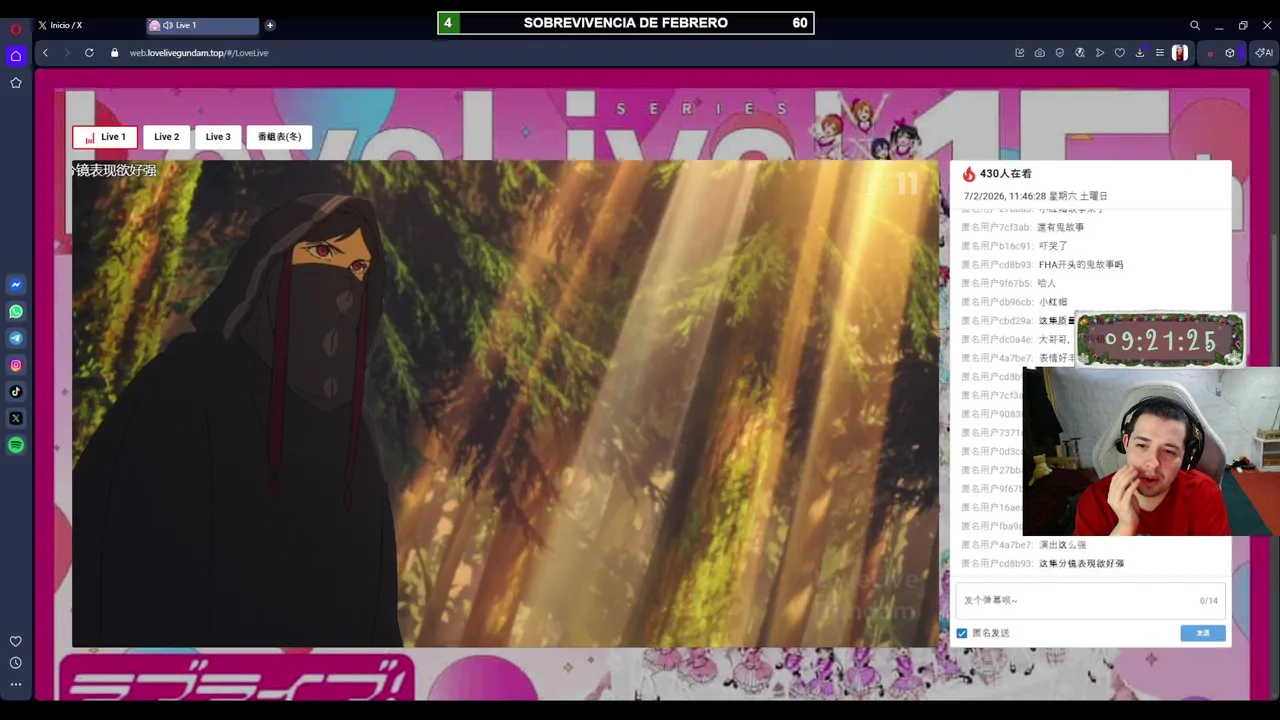Open Spotify player in sidebar
This screenshot has width=1280, height=720.
pyautogui.click(x=16, y=445)
